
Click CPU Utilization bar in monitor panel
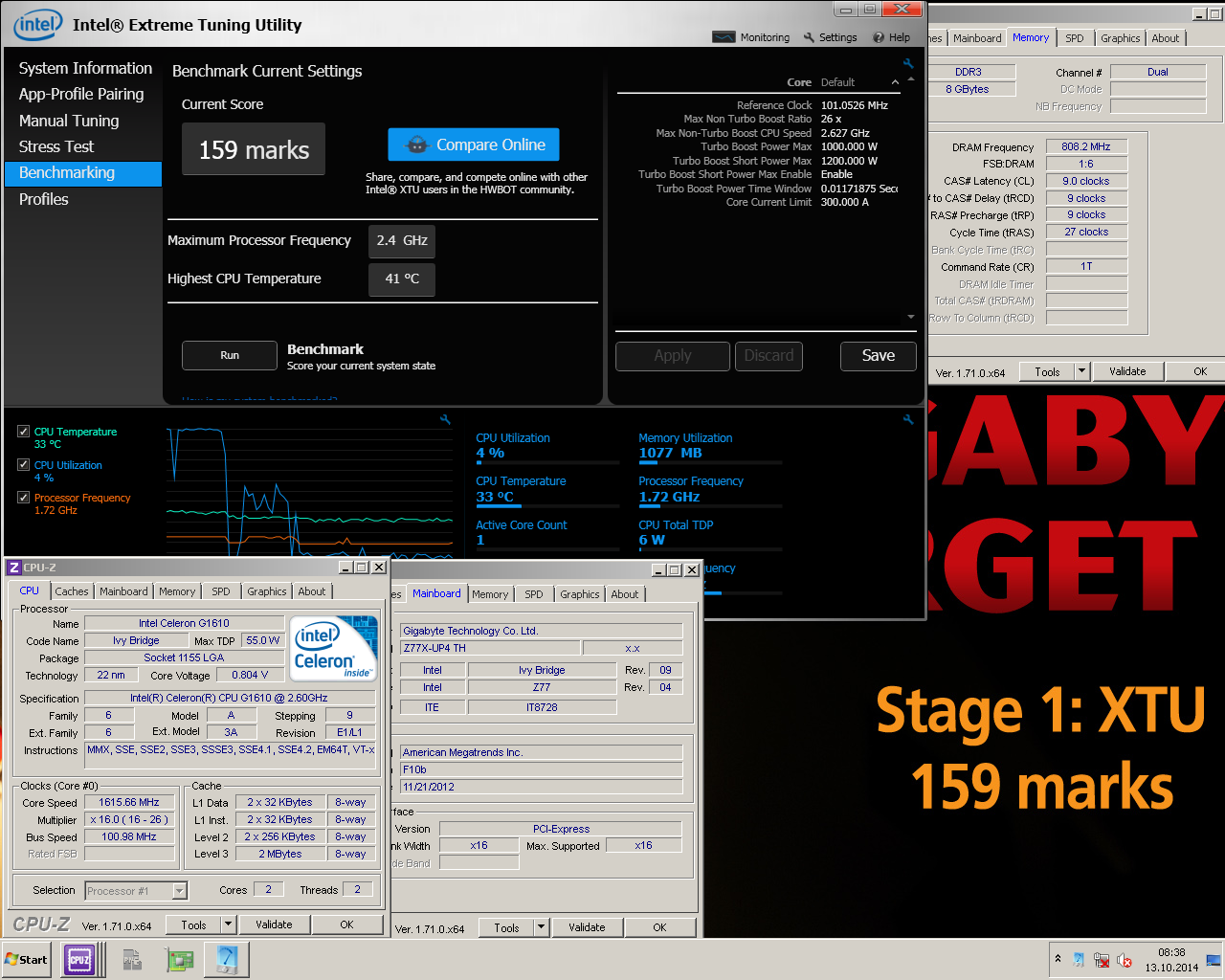tap(547, 463)
